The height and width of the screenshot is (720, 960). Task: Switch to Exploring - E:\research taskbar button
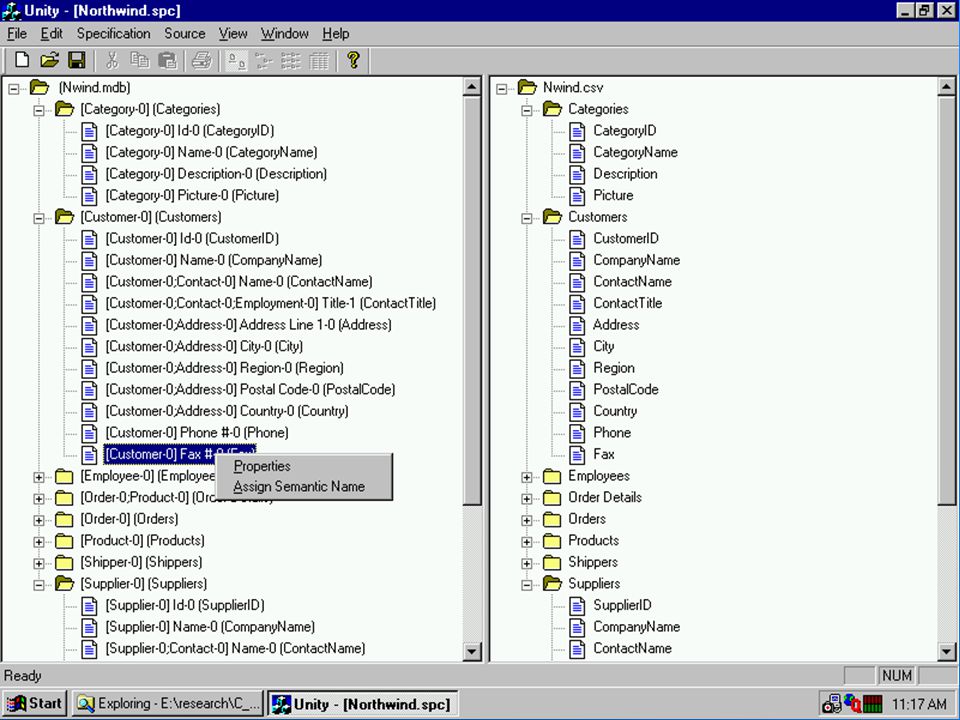[168, 704]
